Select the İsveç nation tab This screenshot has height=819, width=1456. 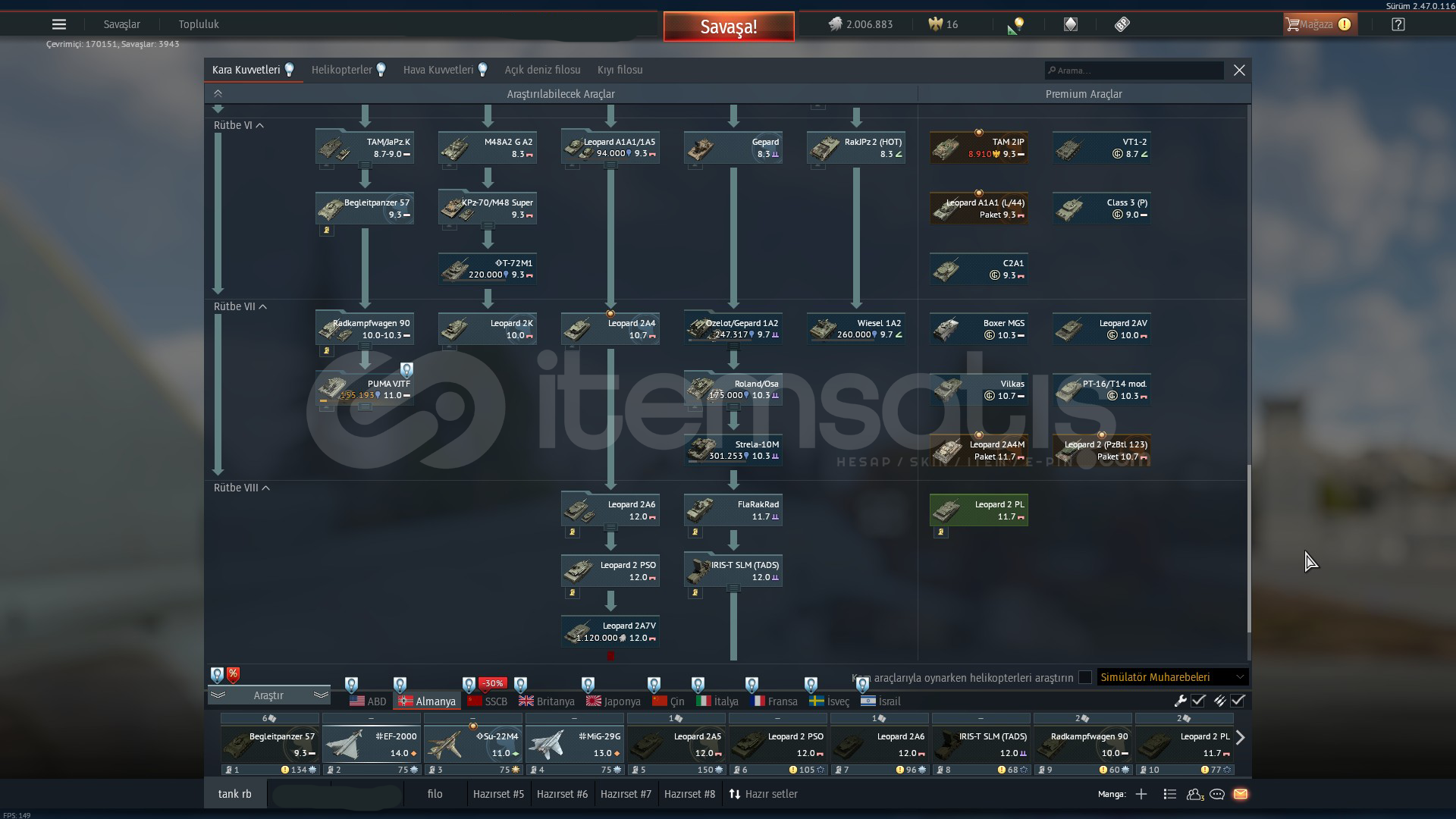tap(829, 701)
